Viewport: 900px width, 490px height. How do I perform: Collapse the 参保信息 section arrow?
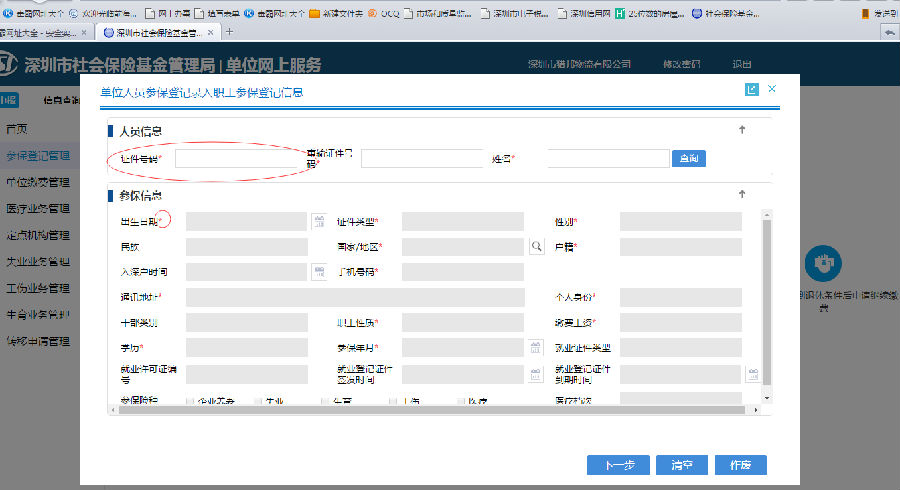(742, 194)
